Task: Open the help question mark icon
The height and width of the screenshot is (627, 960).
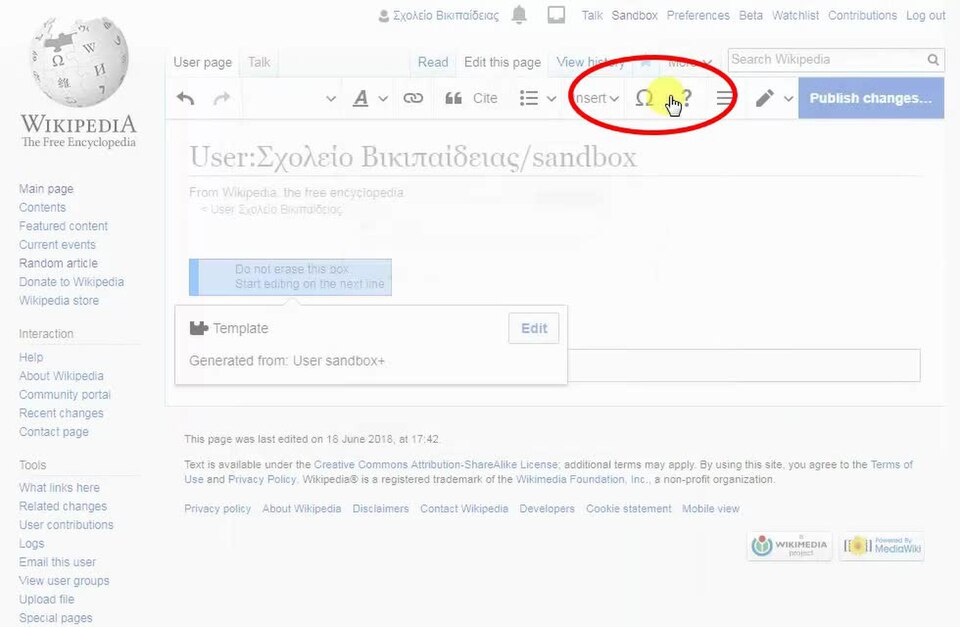Action: tap(686, 98)
